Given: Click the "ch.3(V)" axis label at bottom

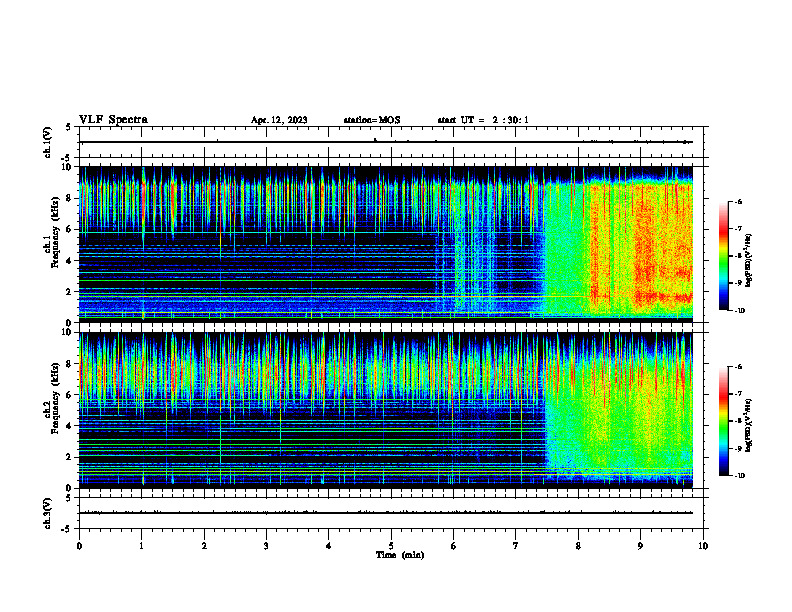Looking at the screenshot, I should pos(48,513).
